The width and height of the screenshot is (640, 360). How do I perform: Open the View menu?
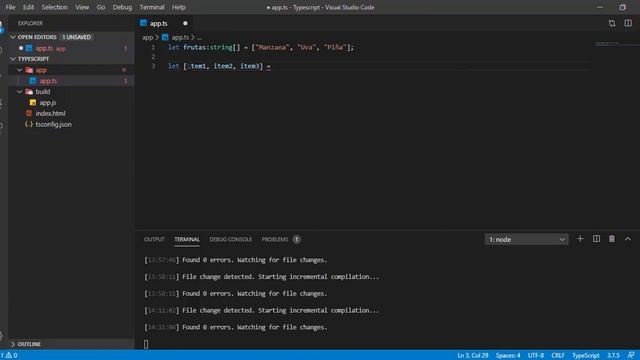coord(82,7)
